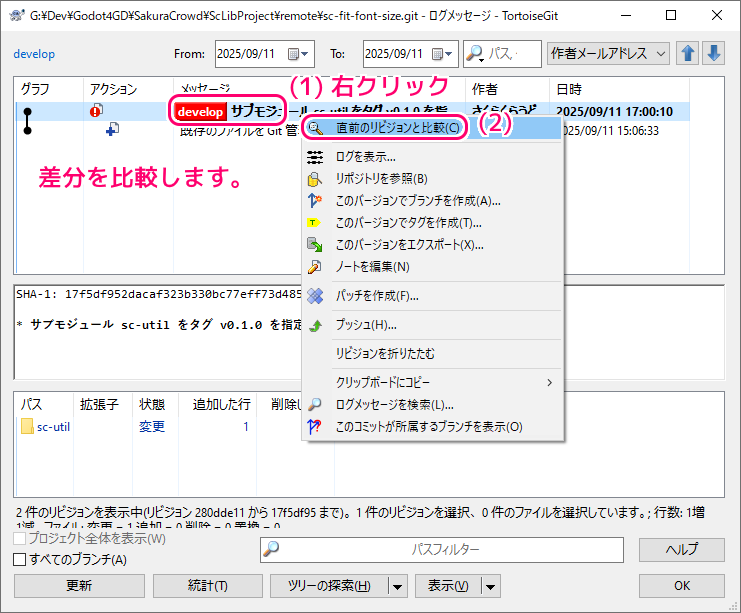Choose プッシュ in the context menu
The width and height of the screenshot is (741, 613).
tap(366, 325)
